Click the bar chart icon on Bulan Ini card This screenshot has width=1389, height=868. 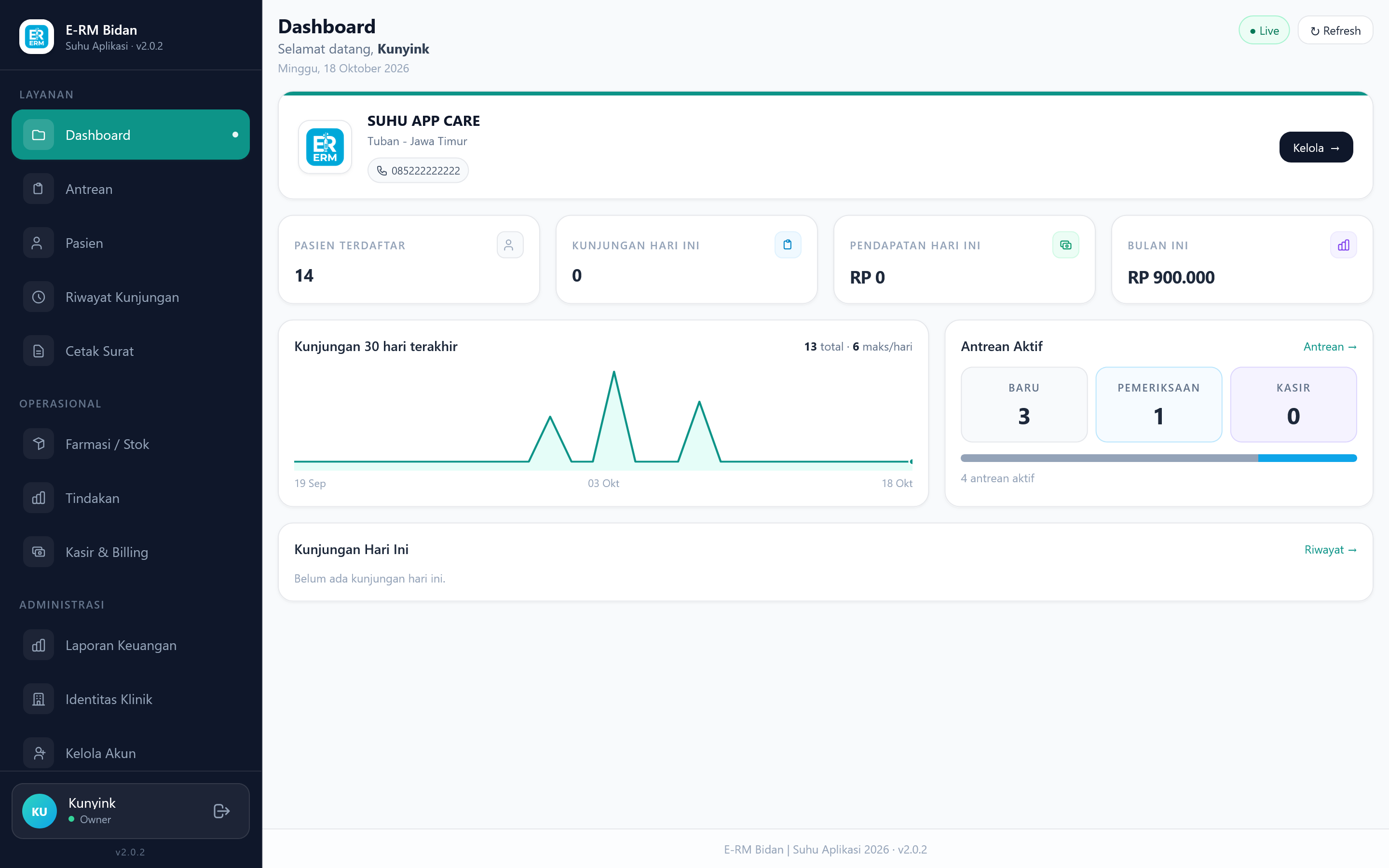point(1343,245)
